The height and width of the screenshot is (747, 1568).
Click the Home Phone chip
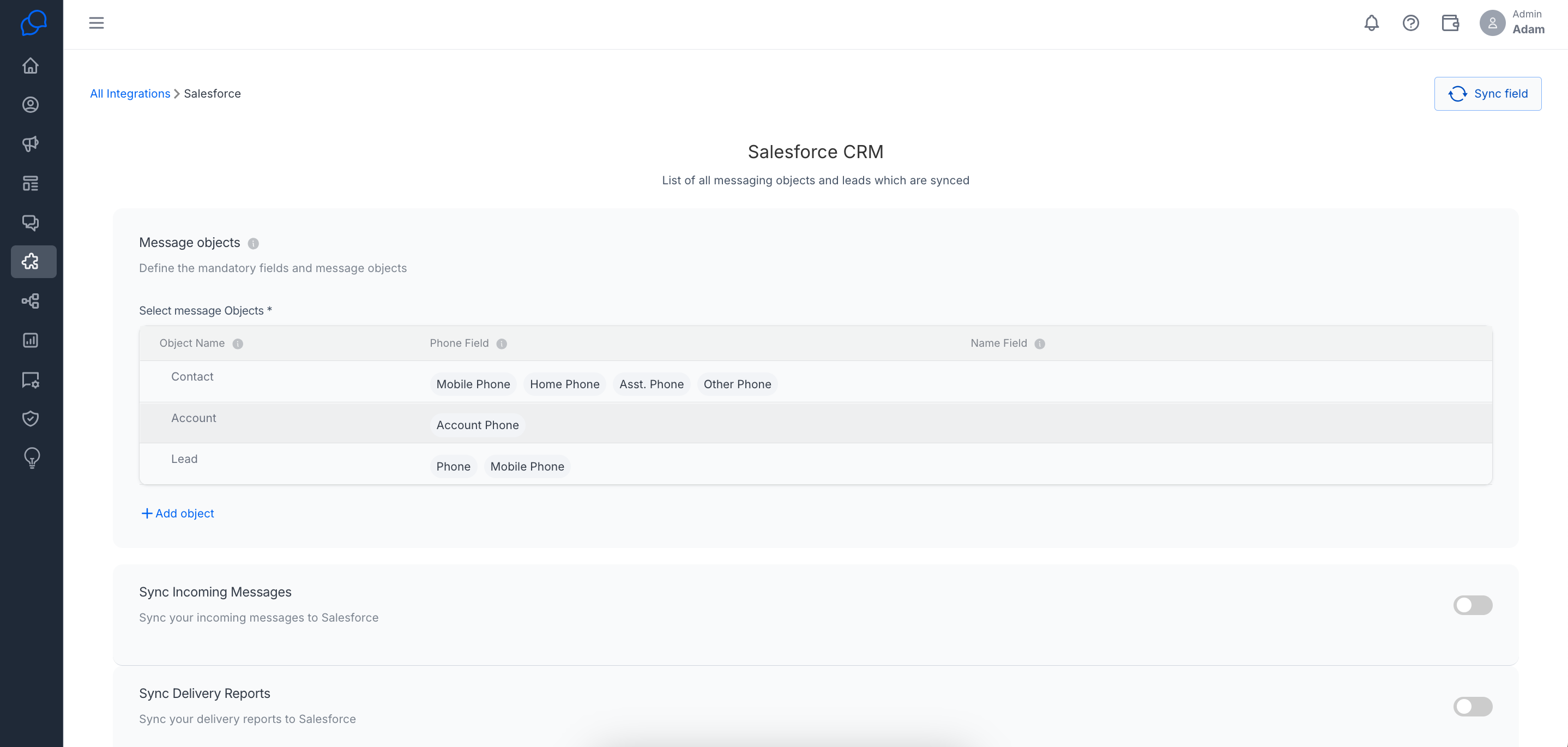coord(564,384)
